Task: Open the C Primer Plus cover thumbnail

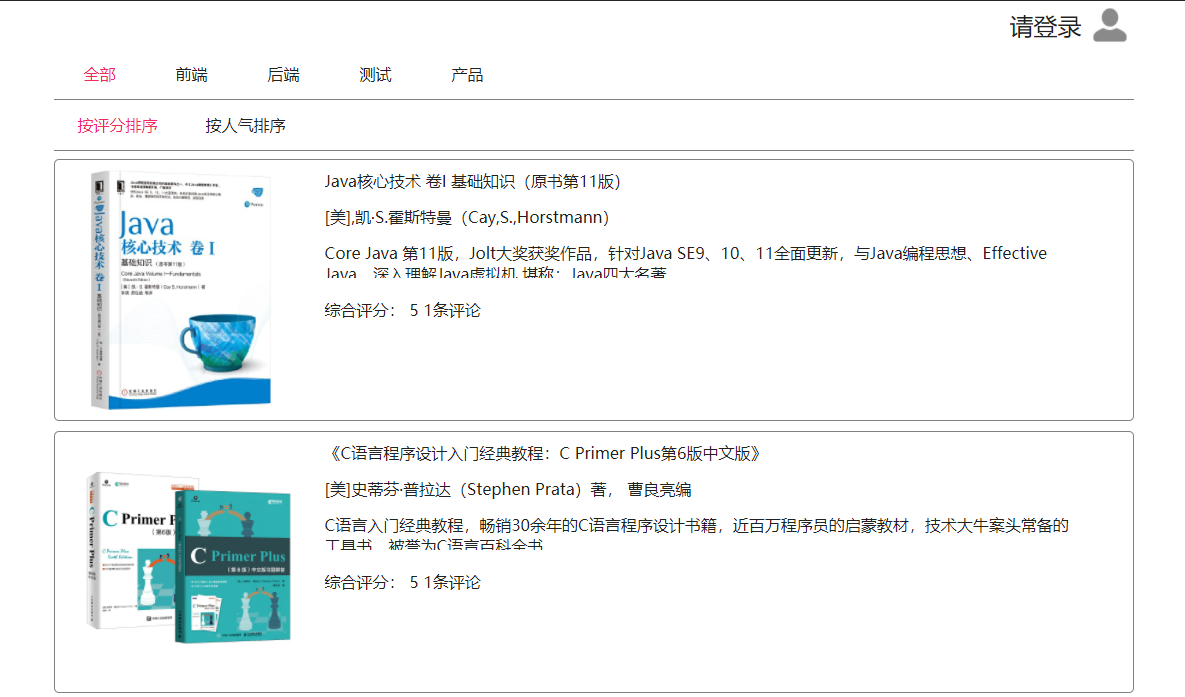Action: point(188,558)
